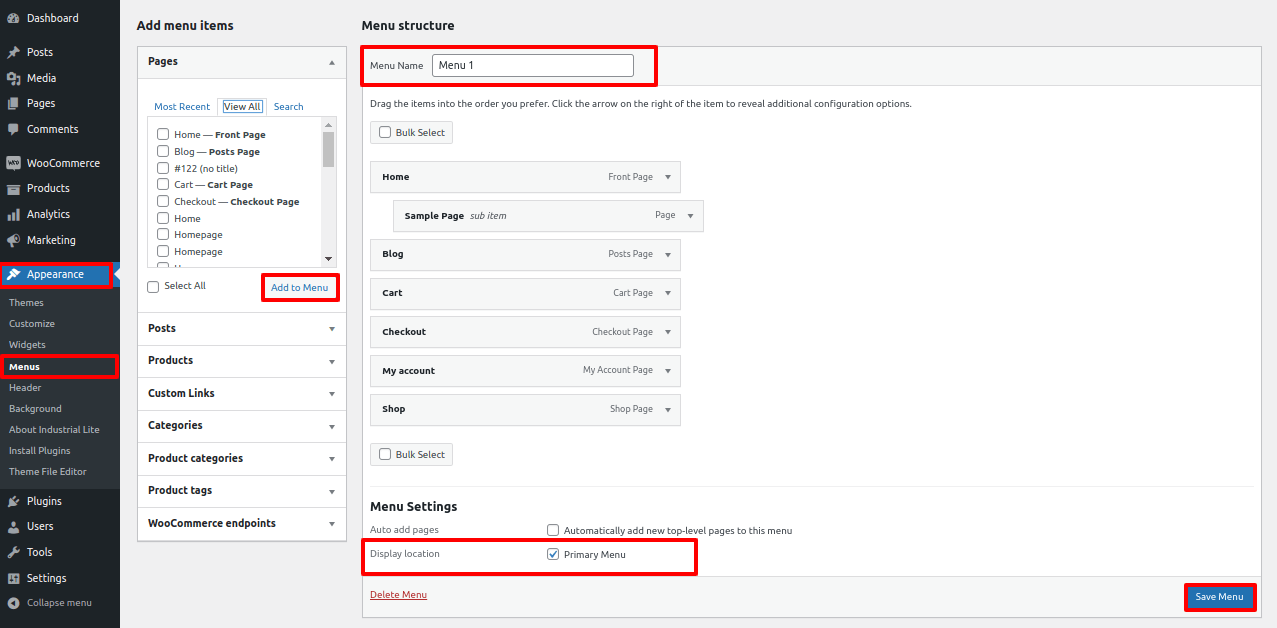Switch to the Most Recent tab
1277x628 pixels.
pos(182,107)
